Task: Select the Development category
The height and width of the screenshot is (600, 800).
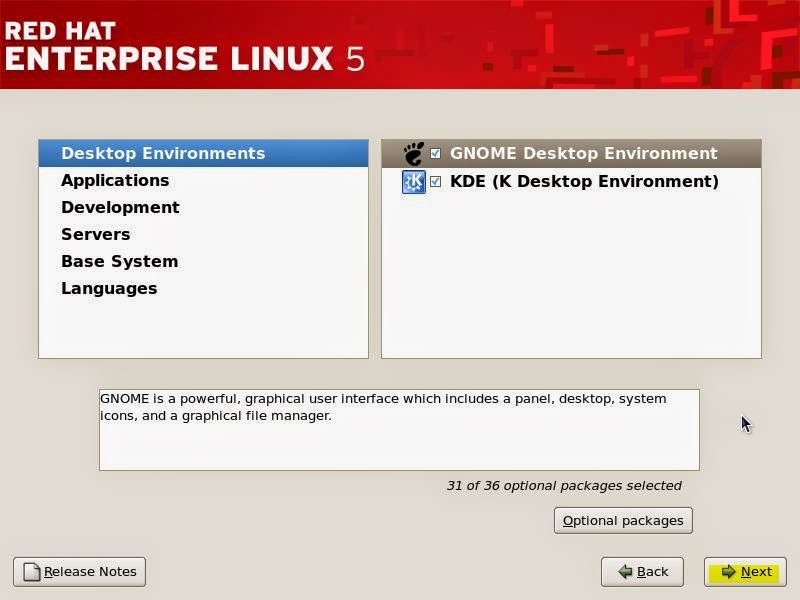Action: (120, 207)
